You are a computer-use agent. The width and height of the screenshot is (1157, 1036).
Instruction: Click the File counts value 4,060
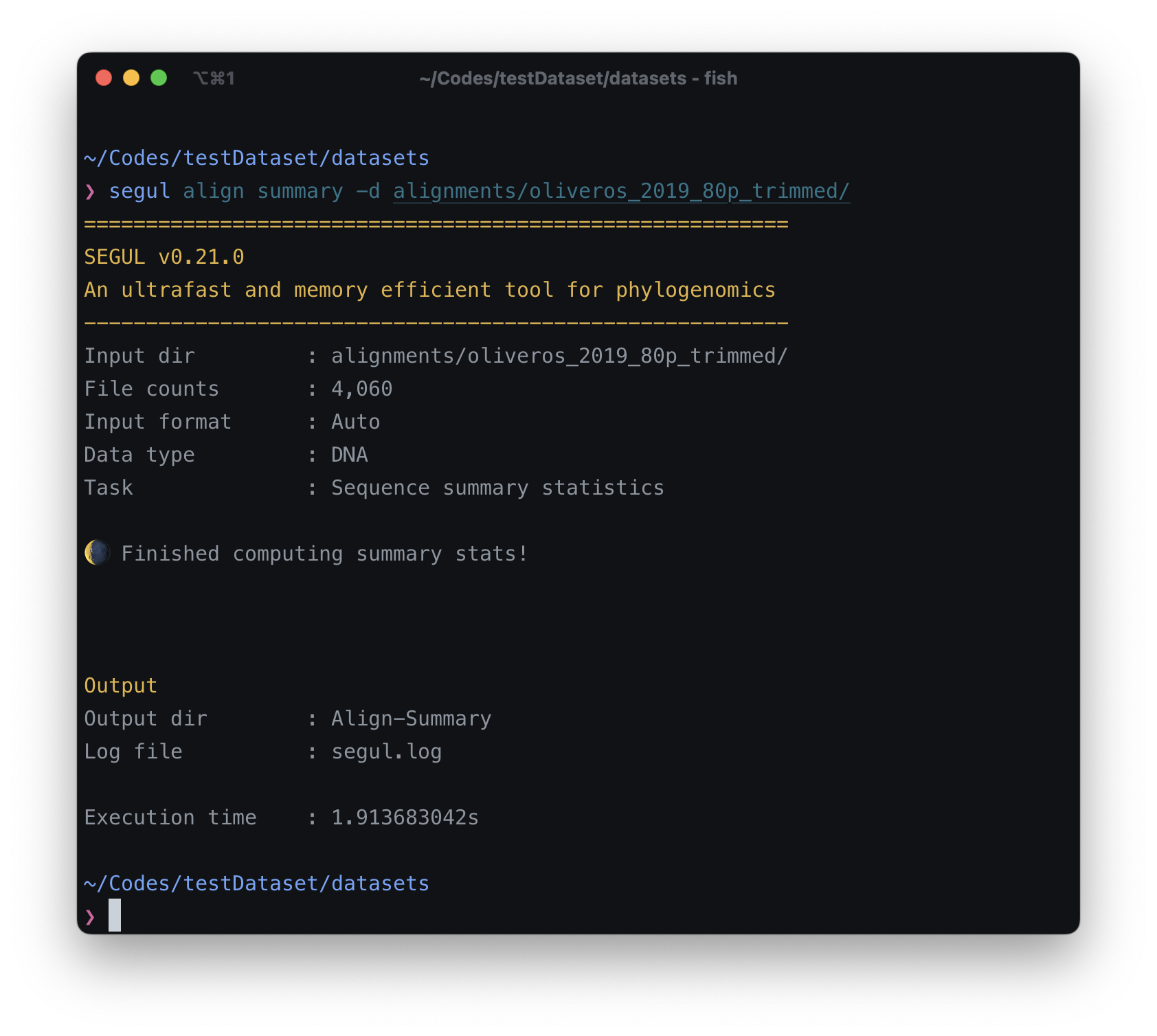pyautogui.click(x=362, y=389)
